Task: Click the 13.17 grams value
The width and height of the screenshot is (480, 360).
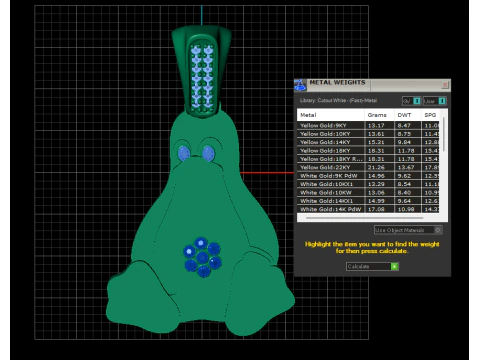Action: click(376, 125)
